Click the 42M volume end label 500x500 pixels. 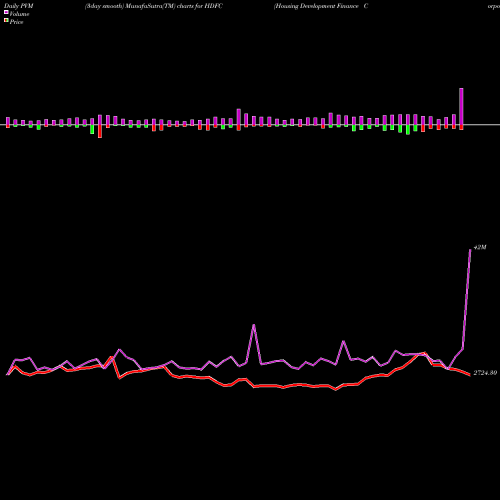click(480, 247)
